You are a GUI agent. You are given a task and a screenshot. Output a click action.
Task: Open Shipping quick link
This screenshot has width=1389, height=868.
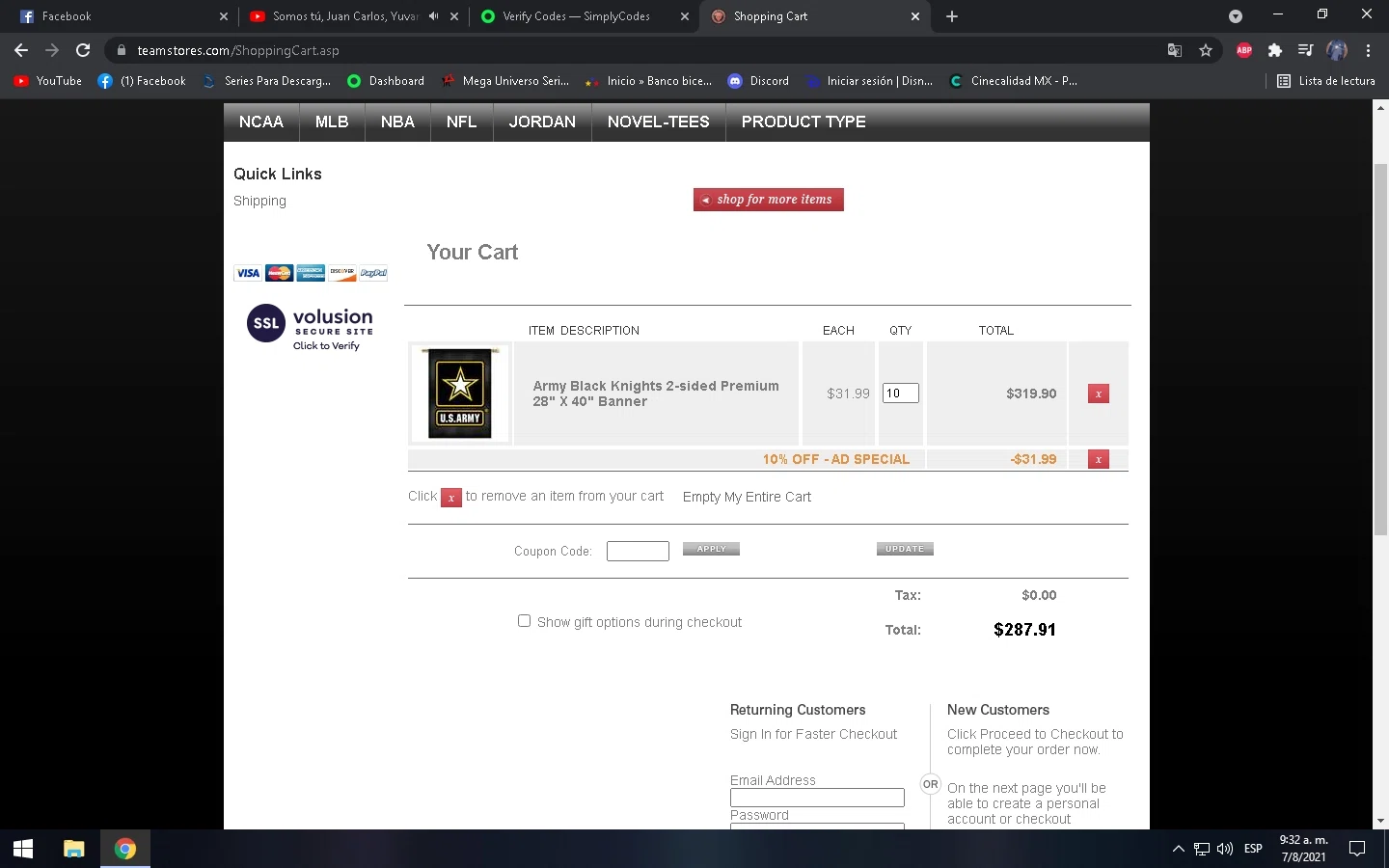point(259,201)
